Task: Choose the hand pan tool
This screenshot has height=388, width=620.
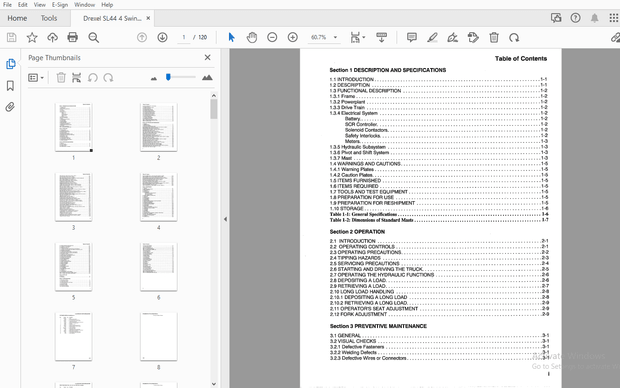Action: click(251, 38)
